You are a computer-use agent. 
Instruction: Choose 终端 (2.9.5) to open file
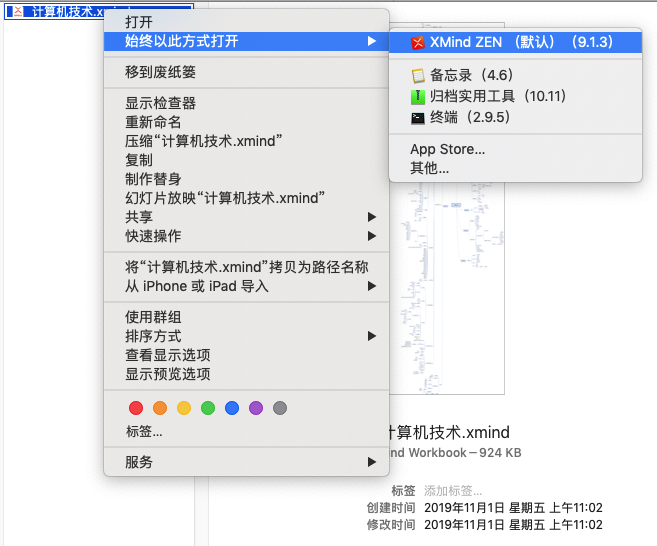(515, 117)
